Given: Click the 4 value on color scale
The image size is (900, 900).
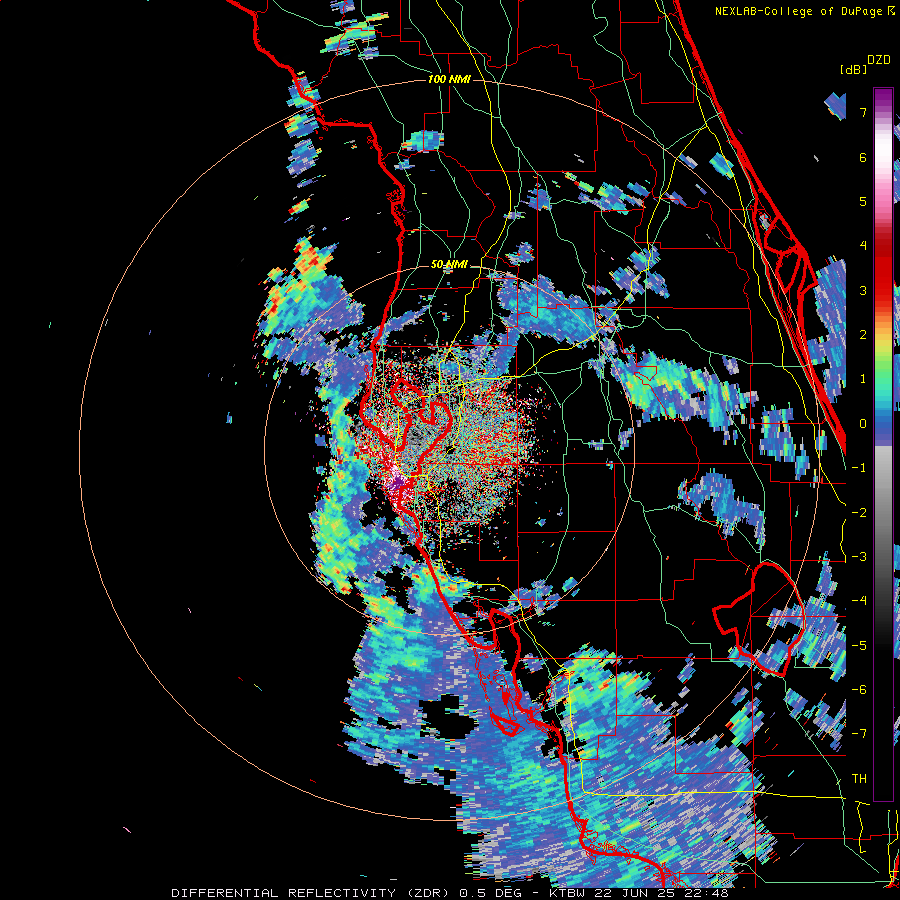Looking at the screenshot, I should click(x=863, y=246).
